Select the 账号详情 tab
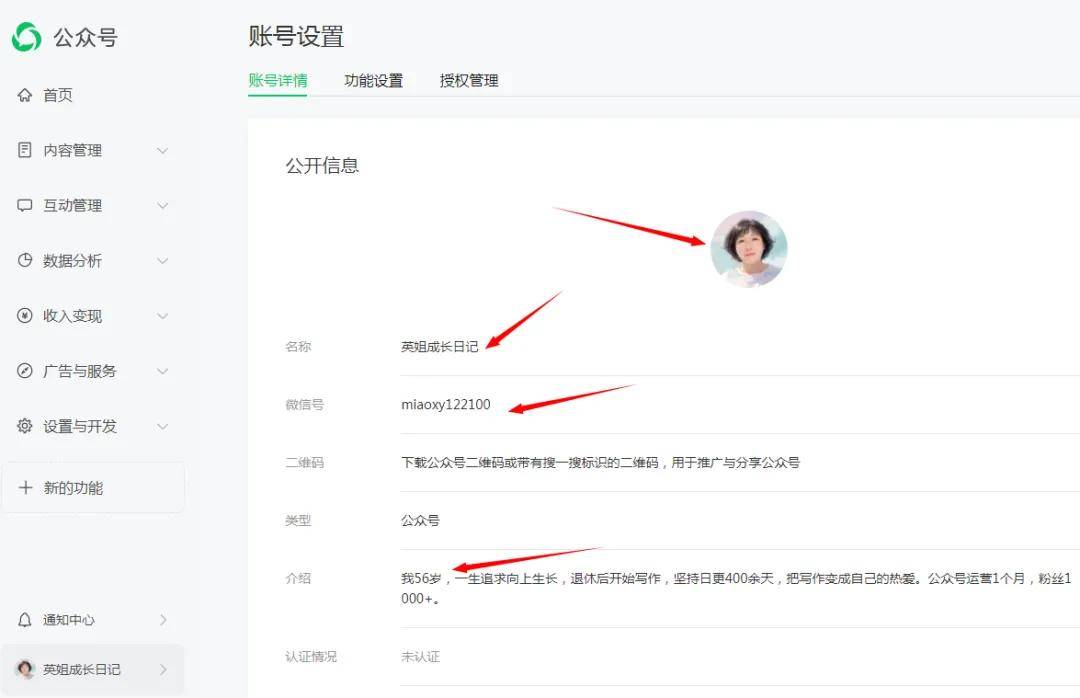 coord(277,81)
